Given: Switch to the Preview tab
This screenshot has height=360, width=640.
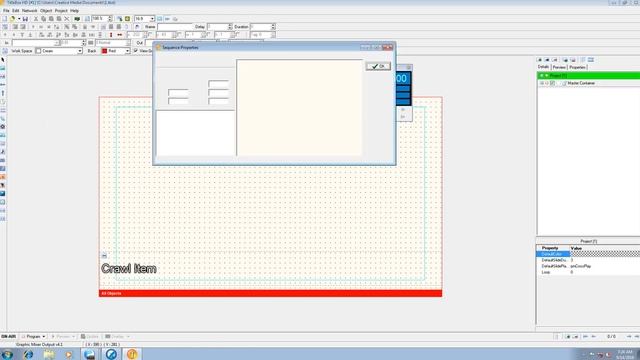Looking at the screenshot, I should pos(559,67).
